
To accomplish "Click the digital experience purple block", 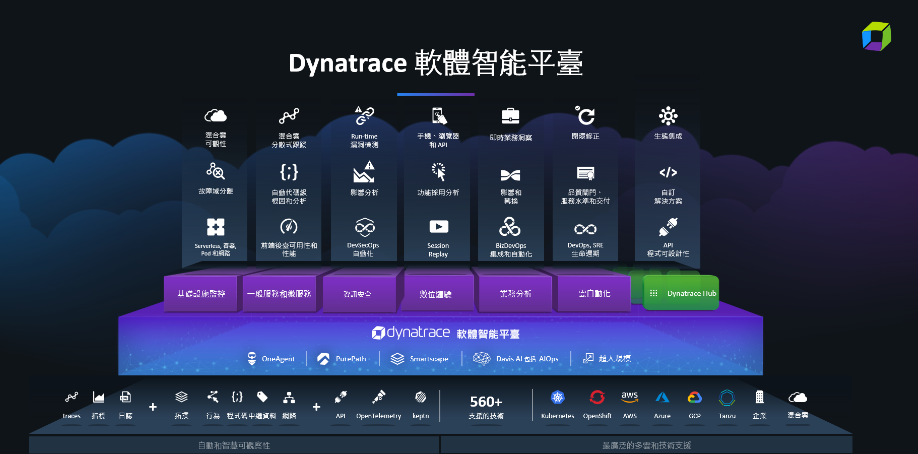I will [435, 293].
